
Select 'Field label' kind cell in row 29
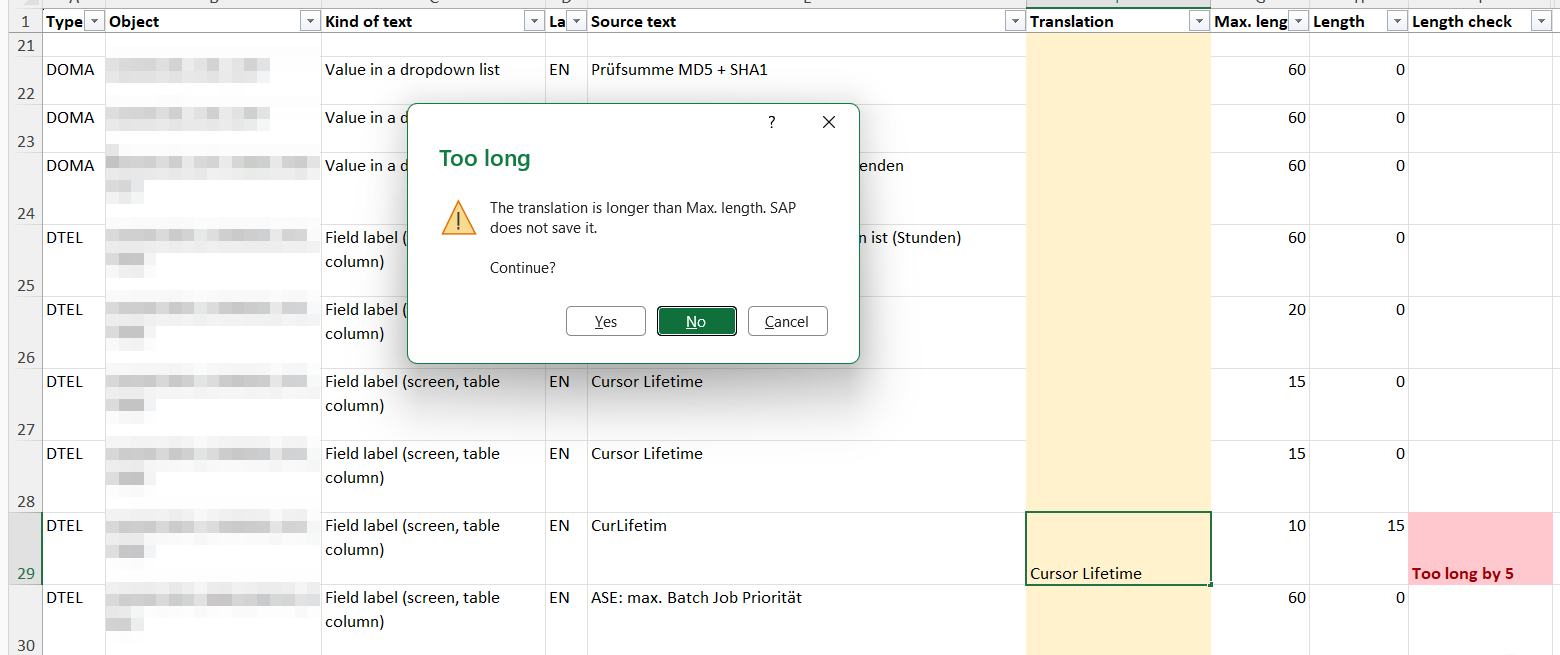click(x=433, y=549)
